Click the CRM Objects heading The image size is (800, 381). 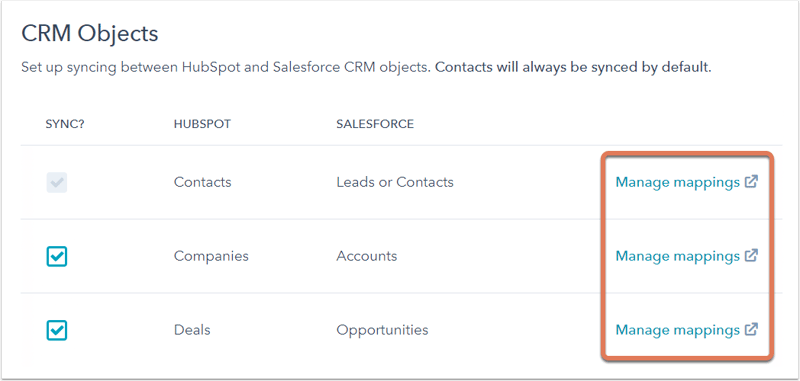[x=90, y=34]
